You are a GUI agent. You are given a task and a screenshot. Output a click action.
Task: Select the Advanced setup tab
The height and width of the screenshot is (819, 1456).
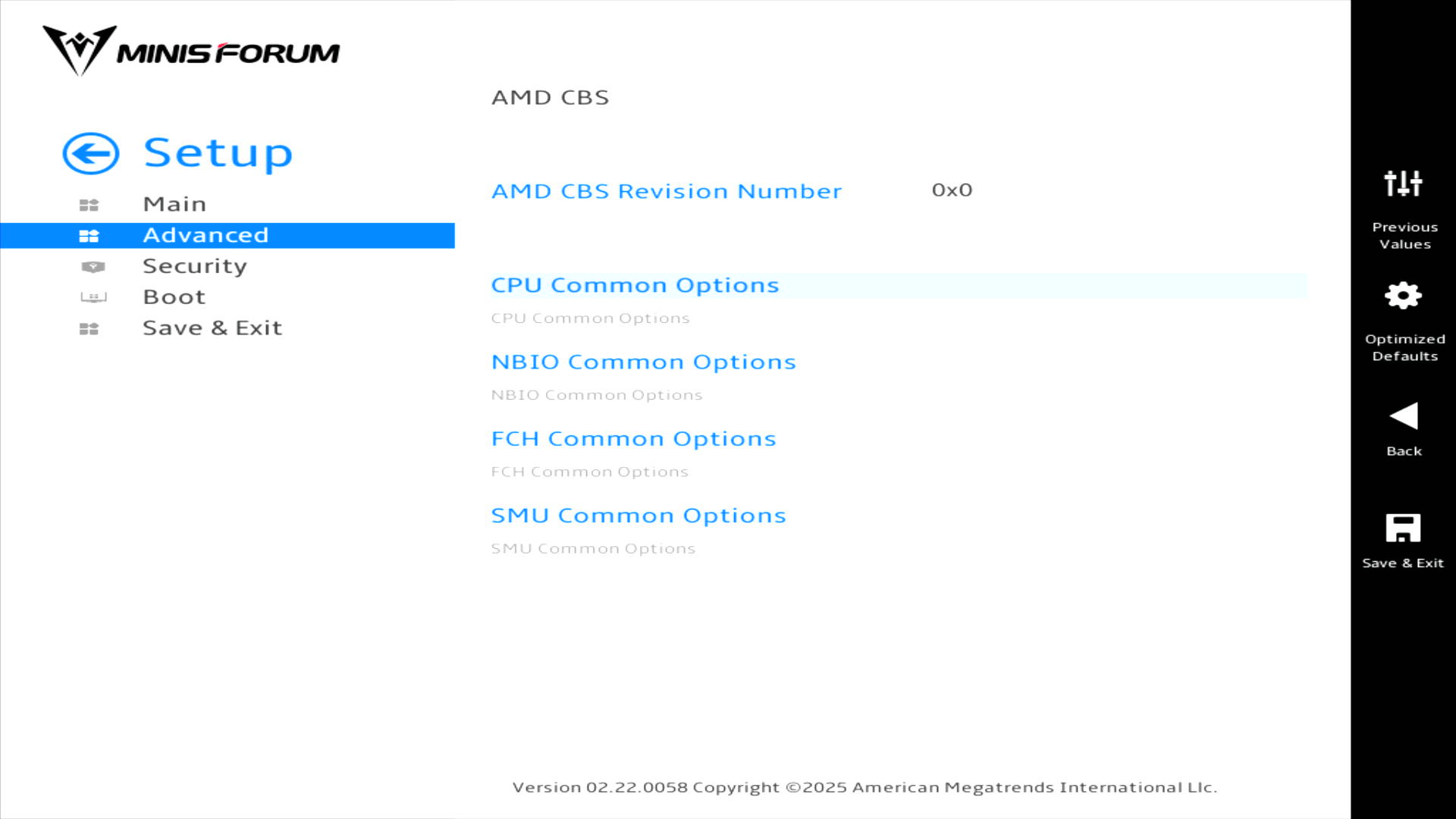click(x=206, y=235)
